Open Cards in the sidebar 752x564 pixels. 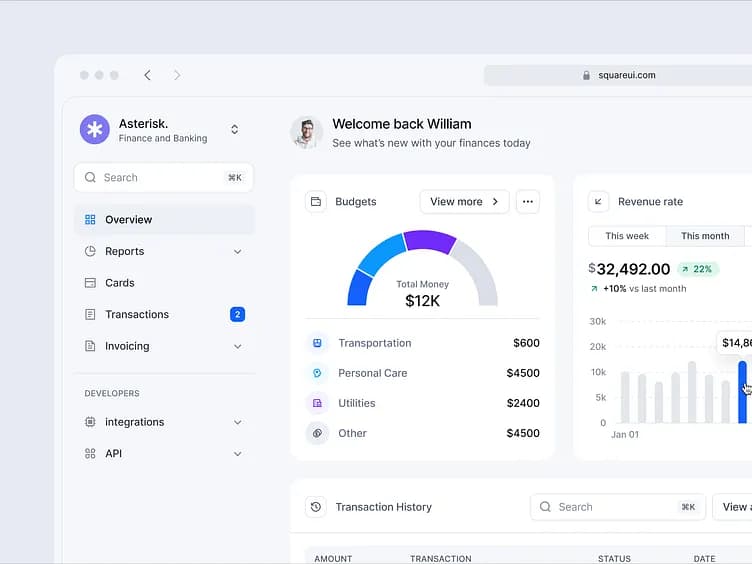(x=164, y=283)
